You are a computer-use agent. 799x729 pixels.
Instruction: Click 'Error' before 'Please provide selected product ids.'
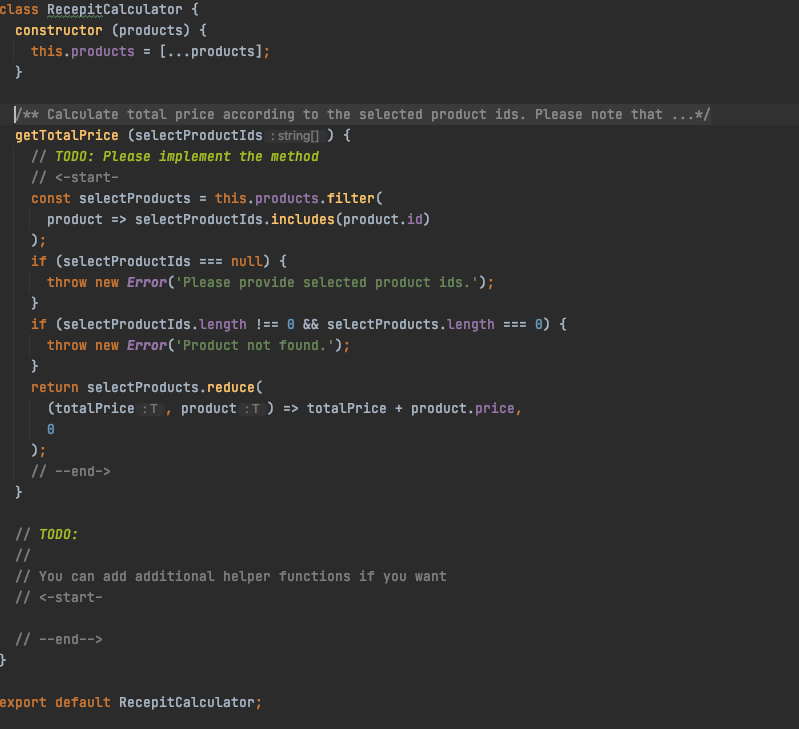click(x=147, y=282)
